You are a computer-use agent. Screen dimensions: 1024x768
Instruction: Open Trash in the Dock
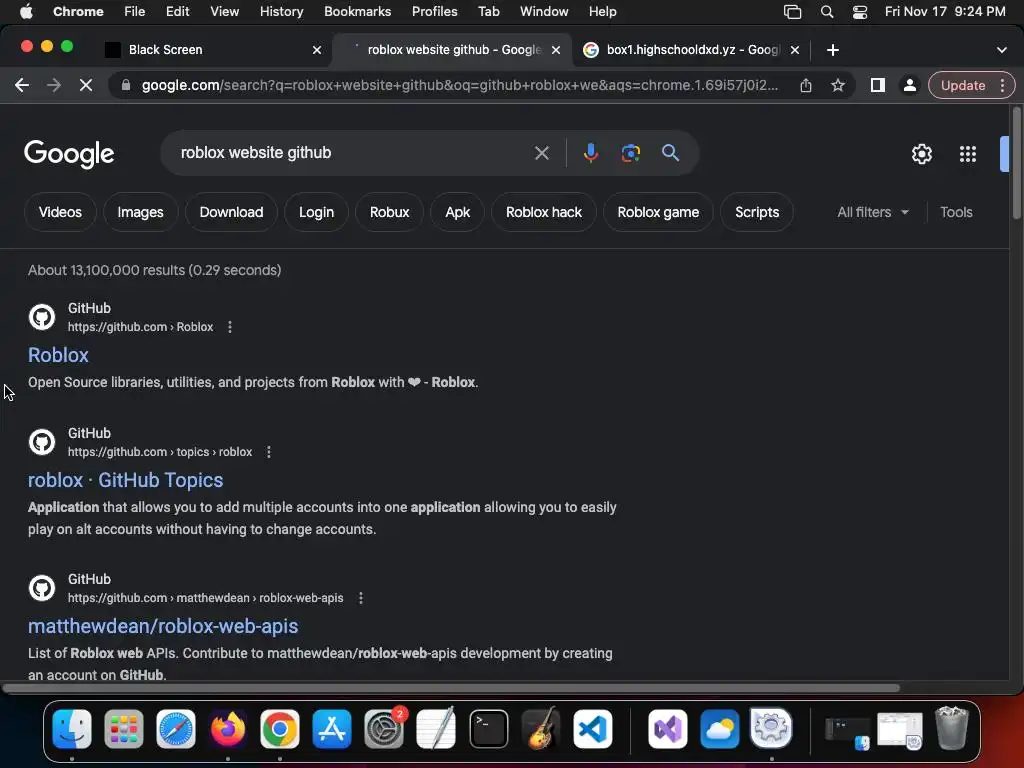pyautogui.click(x=952, y=729)
